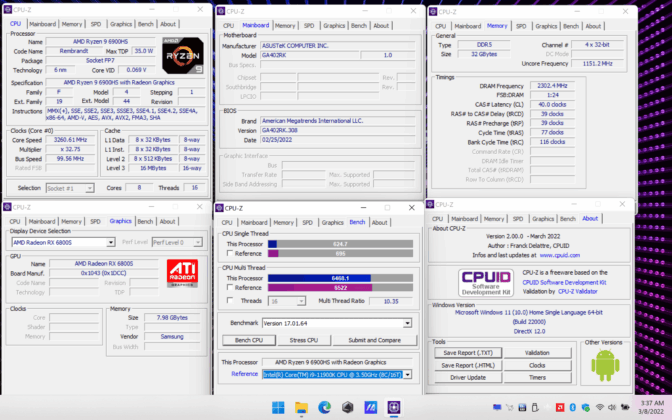Enable Reference checkbox under CPU Single Thread
Viewport: 672px width, 420px height.
(230, 253)
